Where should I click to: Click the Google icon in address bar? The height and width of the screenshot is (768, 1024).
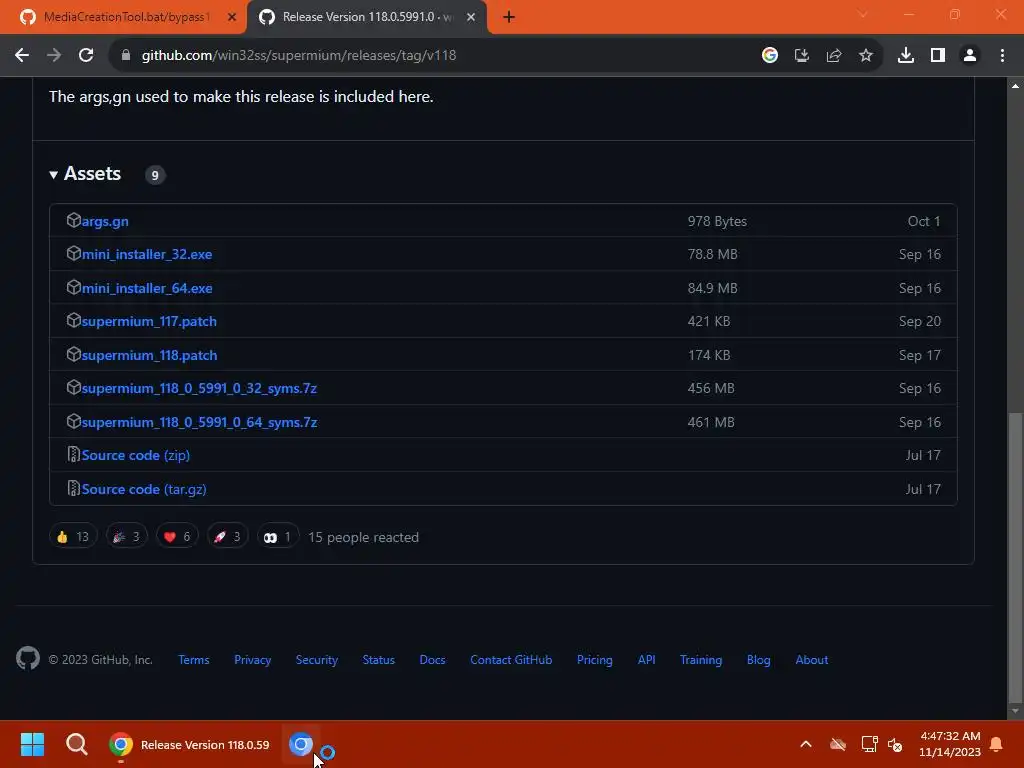click(x=770, y=56)
